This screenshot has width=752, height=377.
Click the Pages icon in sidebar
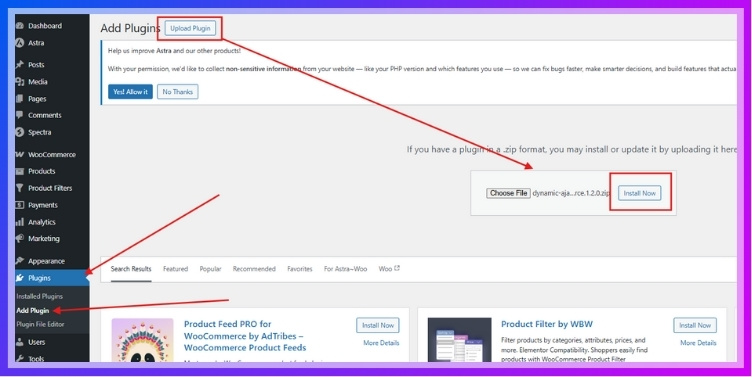20,99
